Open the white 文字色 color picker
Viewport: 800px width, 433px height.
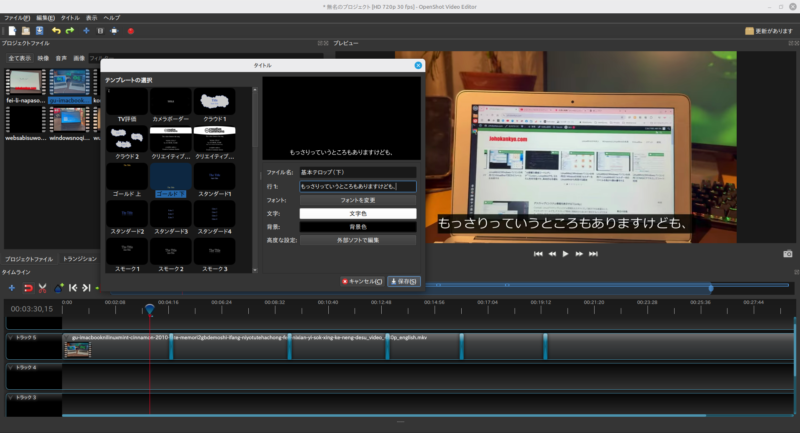point(358,213)
